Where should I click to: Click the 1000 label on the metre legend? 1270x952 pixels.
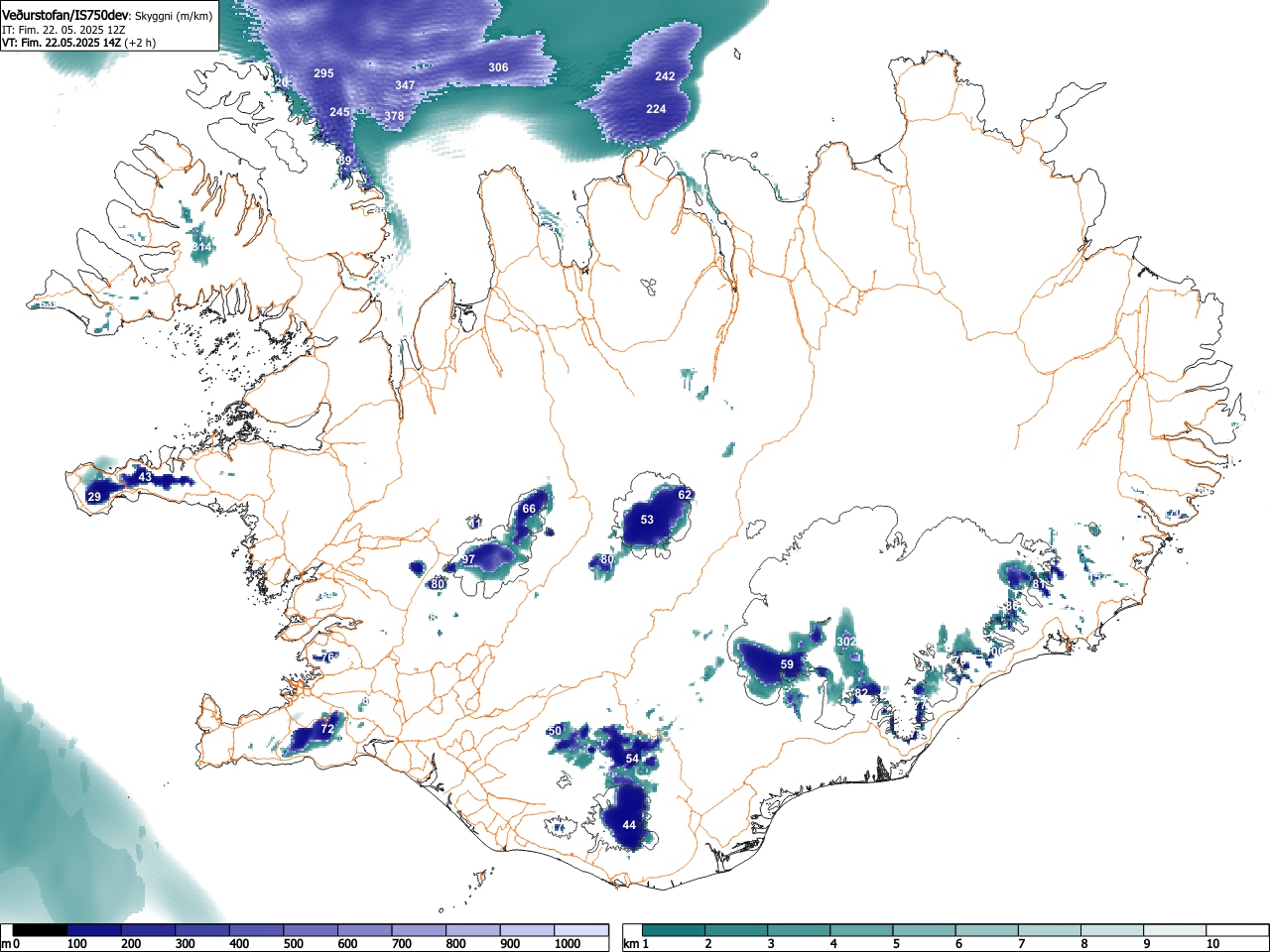tap(568, 944)
